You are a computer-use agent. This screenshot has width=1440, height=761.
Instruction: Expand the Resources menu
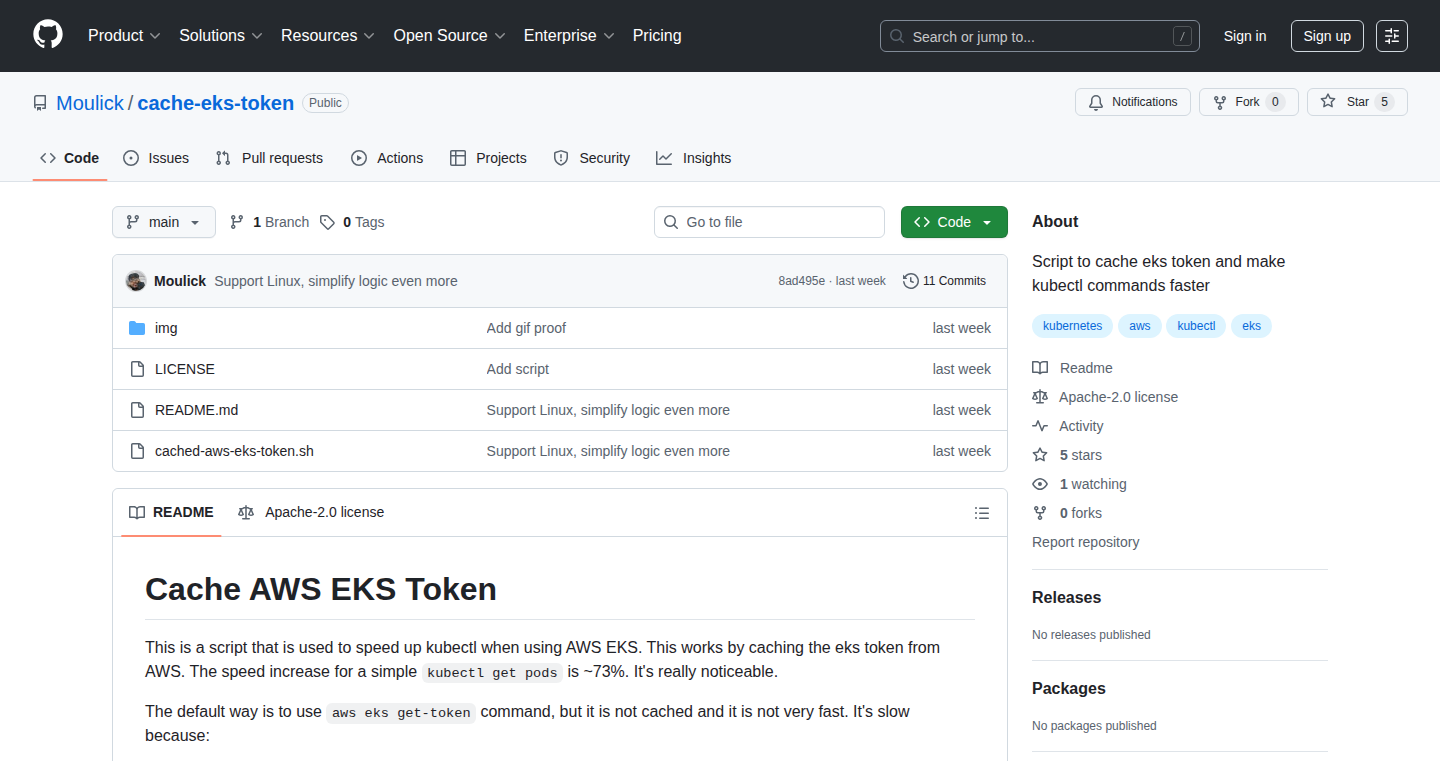click(328, 36)
